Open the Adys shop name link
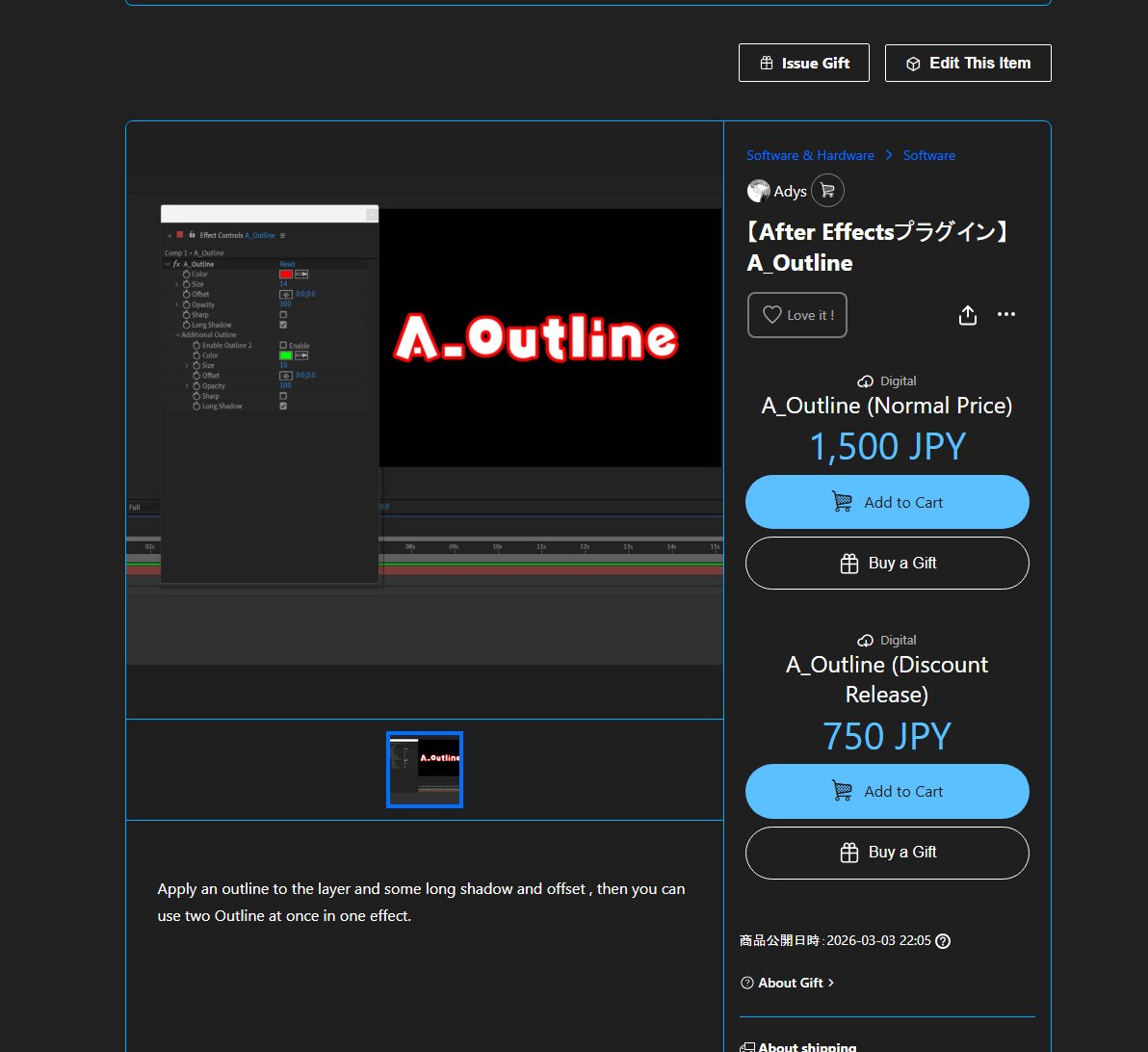The image size is (1148, 1052). pos(790,191)
